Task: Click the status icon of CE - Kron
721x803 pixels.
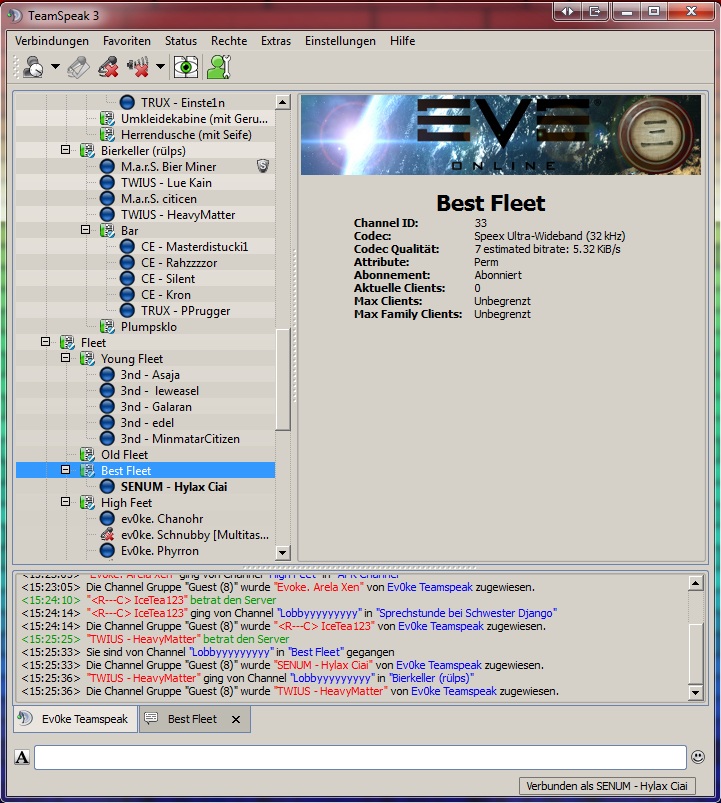Action: [127, 294]
